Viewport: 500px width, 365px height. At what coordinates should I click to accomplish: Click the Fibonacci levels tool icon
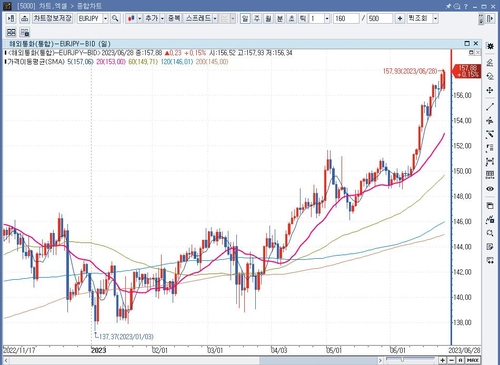click(490, 148)
